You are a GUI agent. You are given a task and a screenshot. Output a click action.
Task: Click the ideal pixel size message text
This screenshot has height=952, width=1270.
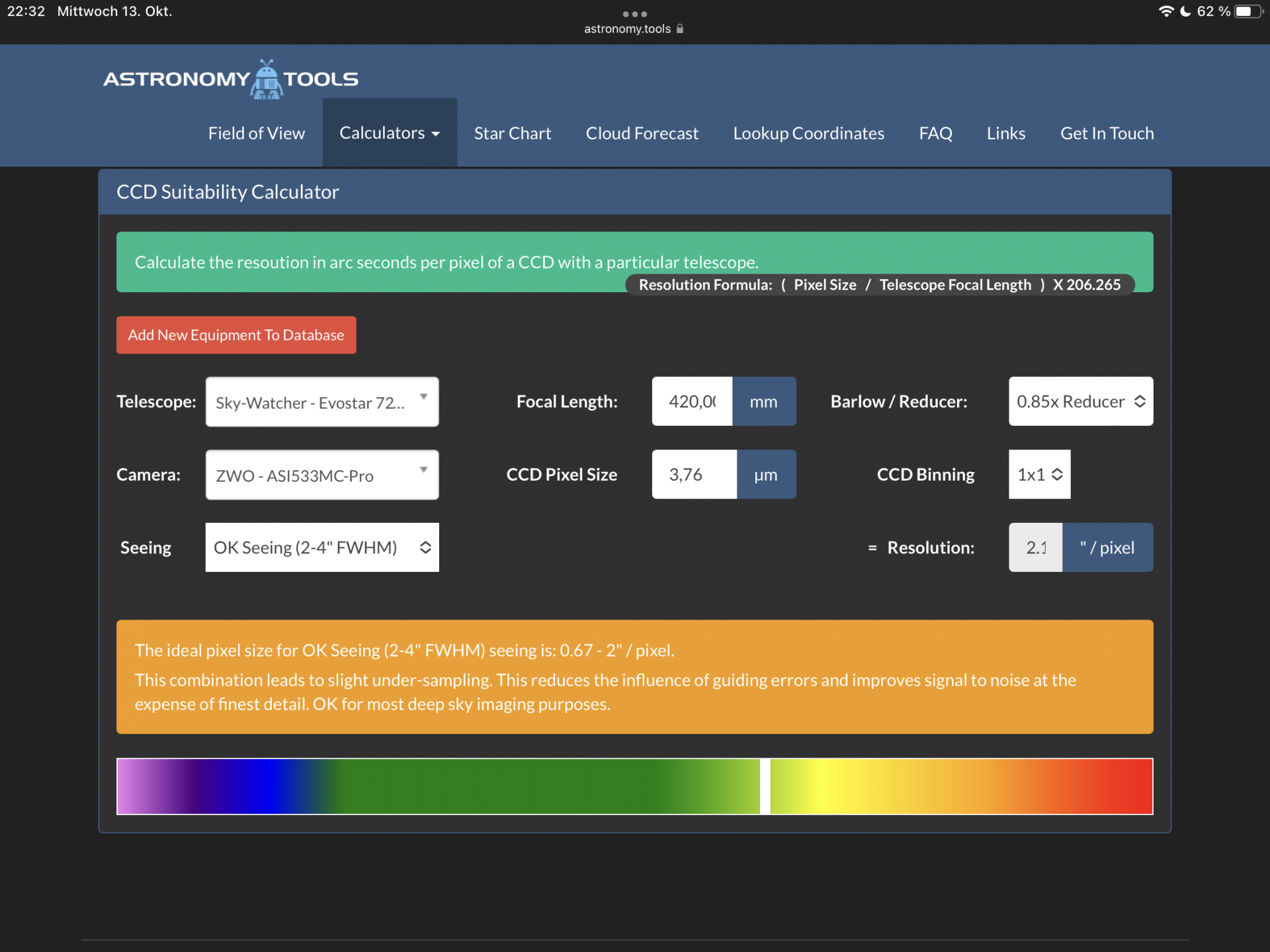[404, 651]
